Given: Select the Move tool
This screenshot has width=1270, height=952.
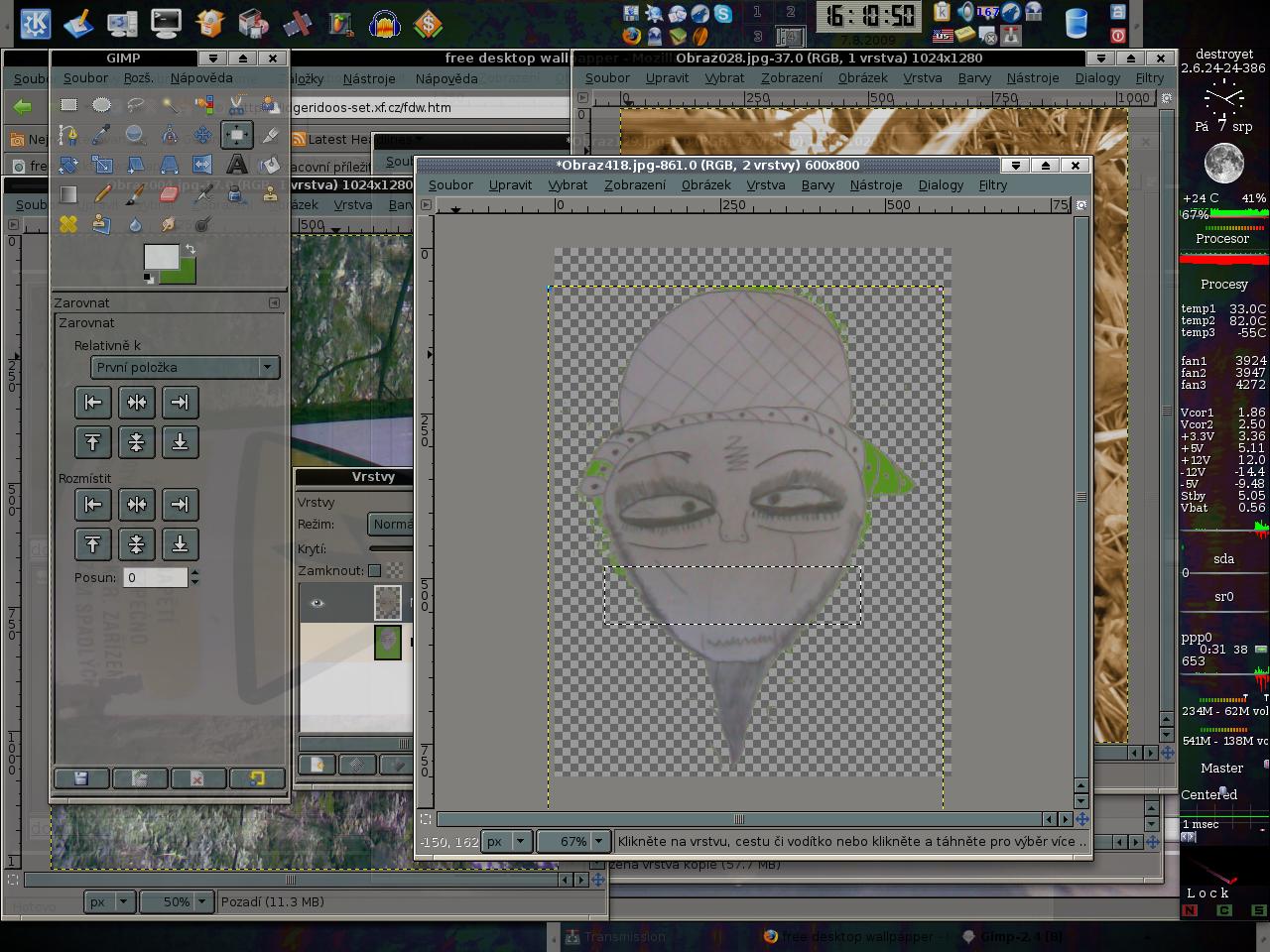Looking at the screenshot, I should tap(203, 134).
